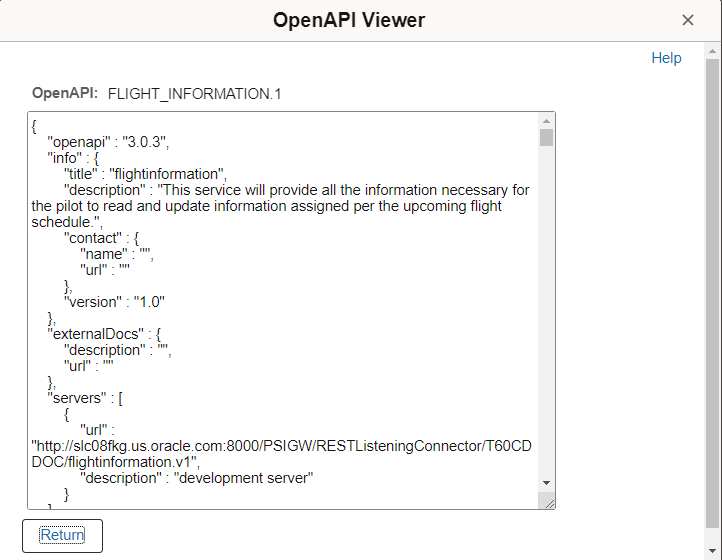Open the Help link
Viewport: 722px width, 560px height.
pyautogui.click(x=666, y=58)
